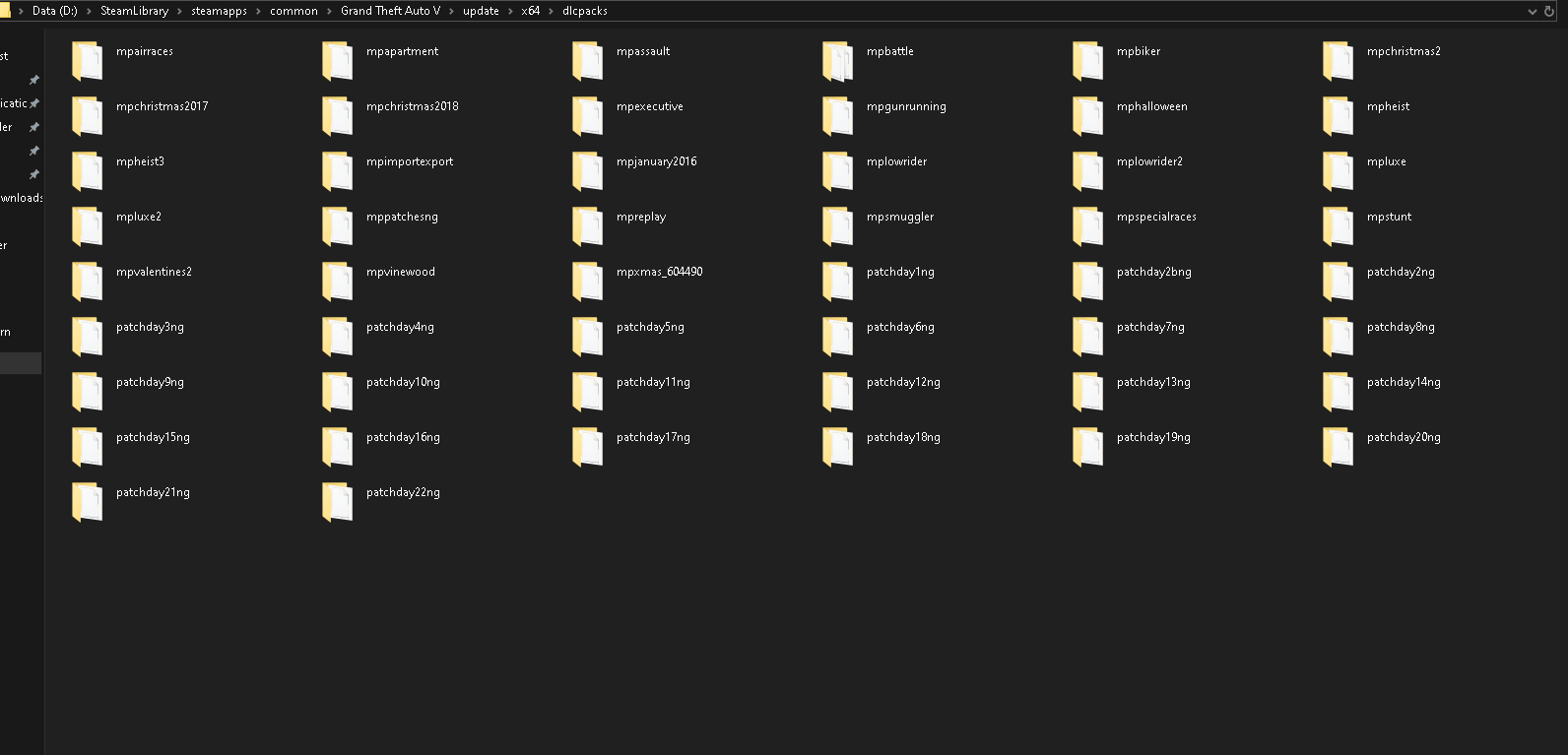The image size is (1568, 755).
Task: Select the mpjanuary2016 folder icon
Action: [x=587, y=170]
